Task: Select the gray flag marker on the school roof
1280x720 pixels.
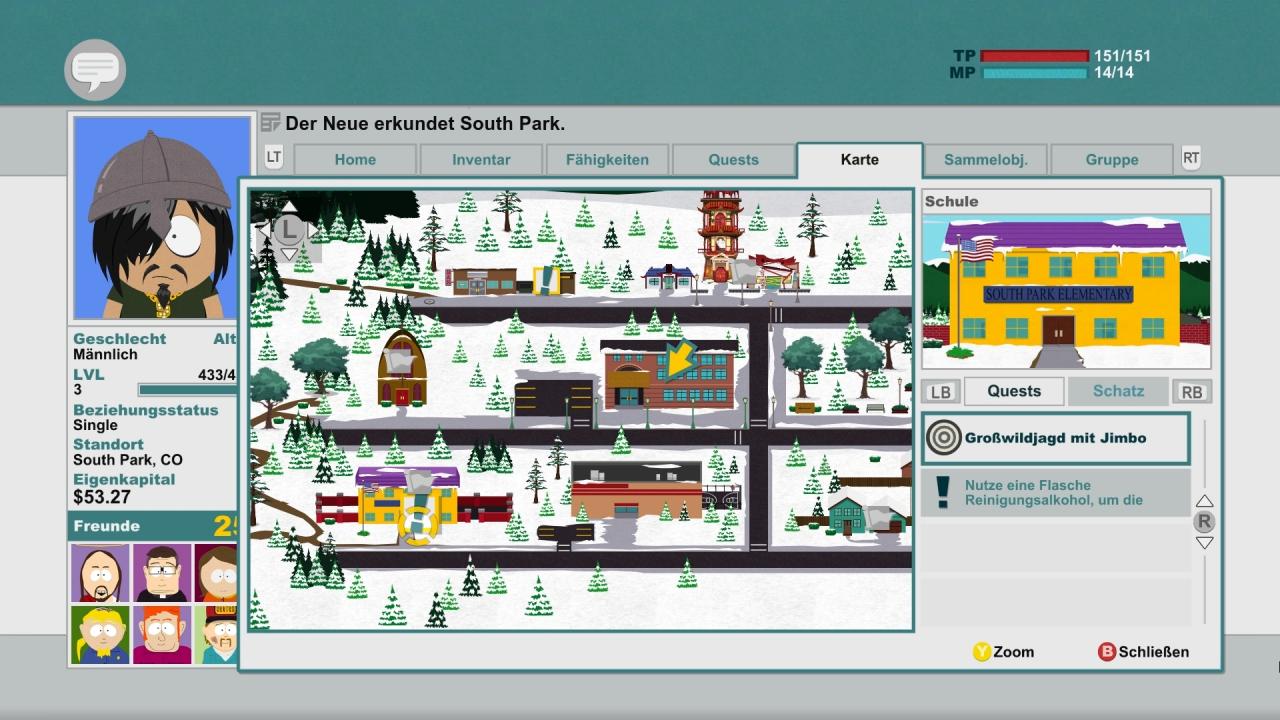Action: tap(419, 483)
